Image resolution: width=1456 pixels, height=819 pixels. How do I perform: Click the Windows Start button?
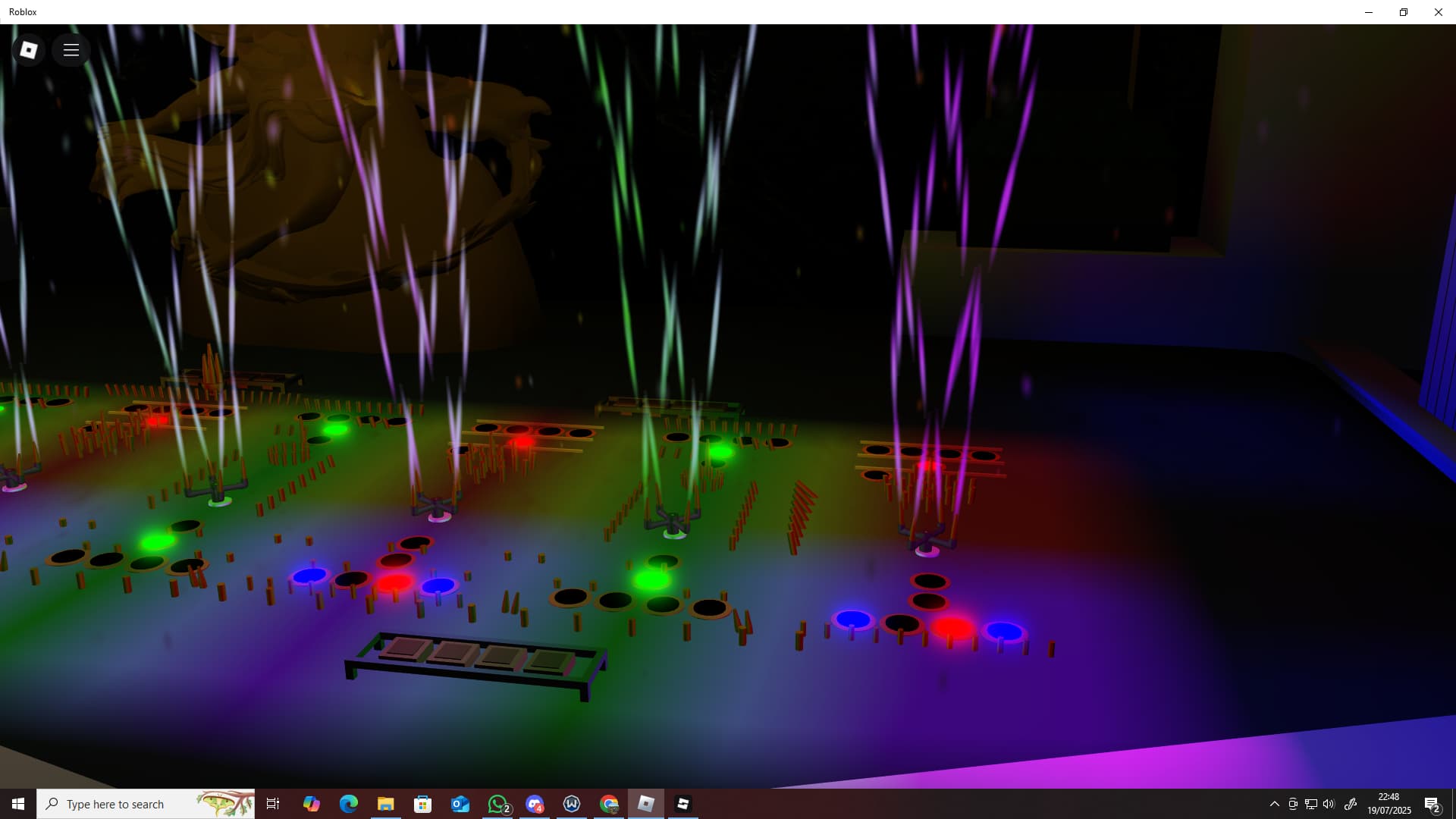pos(18,804)
